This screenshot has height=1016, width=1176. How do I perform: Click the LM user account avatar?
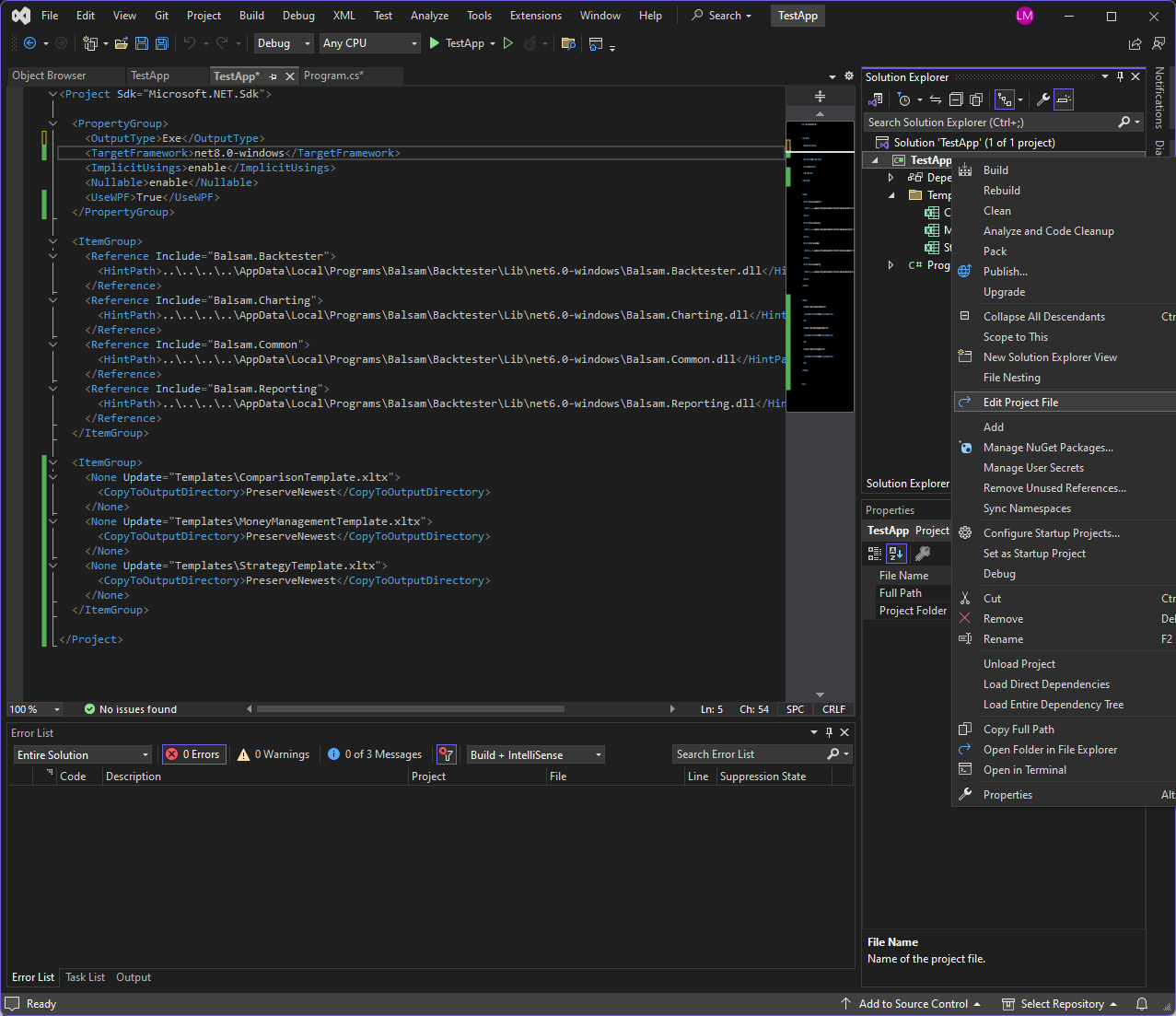point(1024,16)
